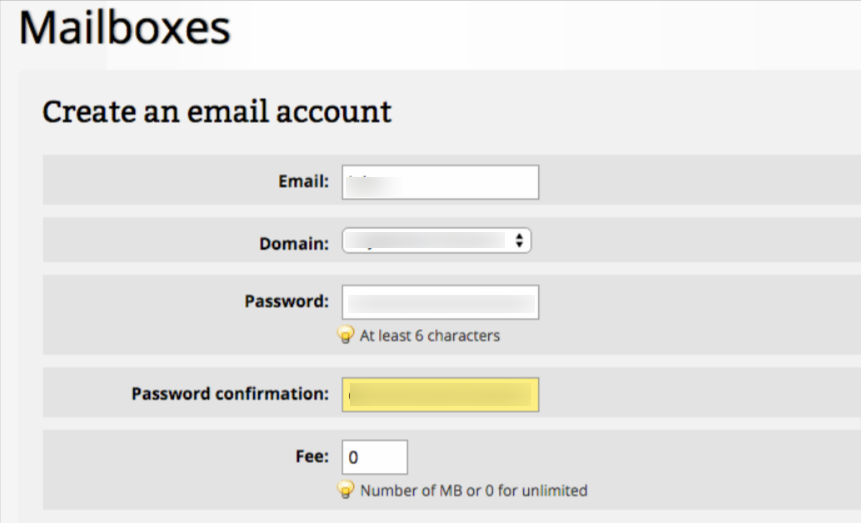Click the lightbulb icon beside password hint
This screenshot has height=523, width=861.
coord(347,335)
